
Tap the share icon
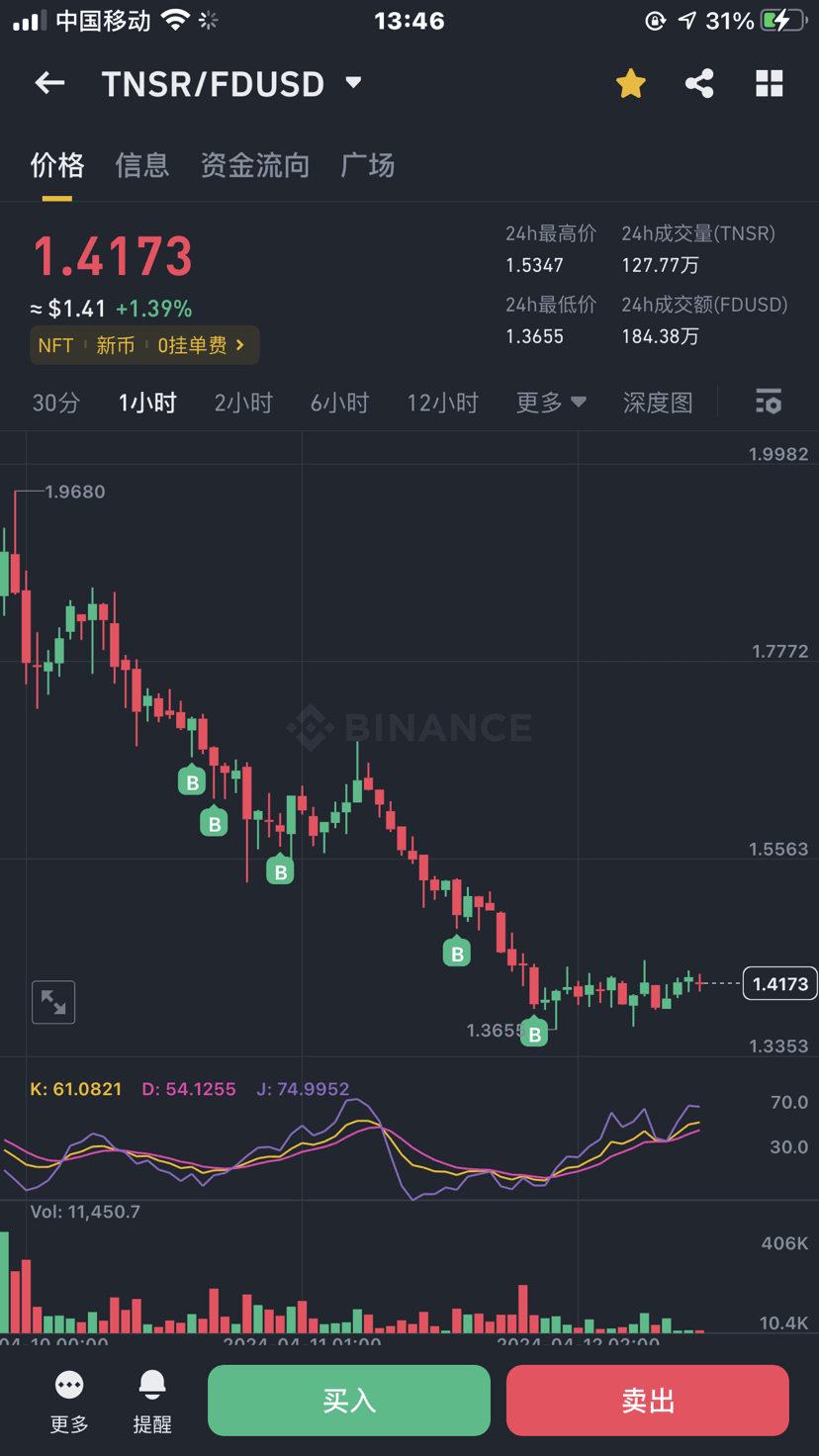[699, 84]
